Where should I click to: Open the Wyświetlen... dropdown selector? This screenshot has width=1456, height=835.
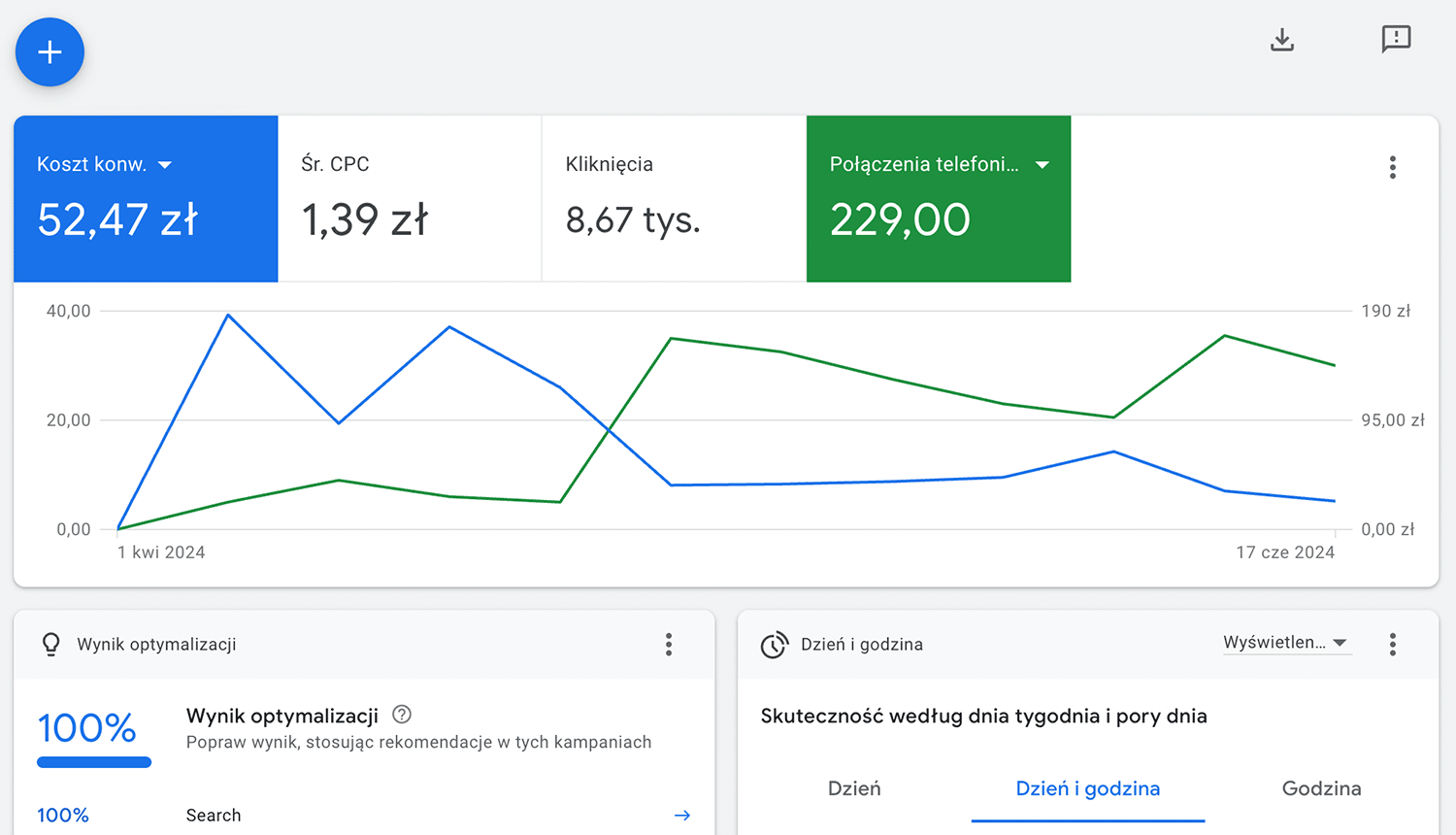(1286, 643)
